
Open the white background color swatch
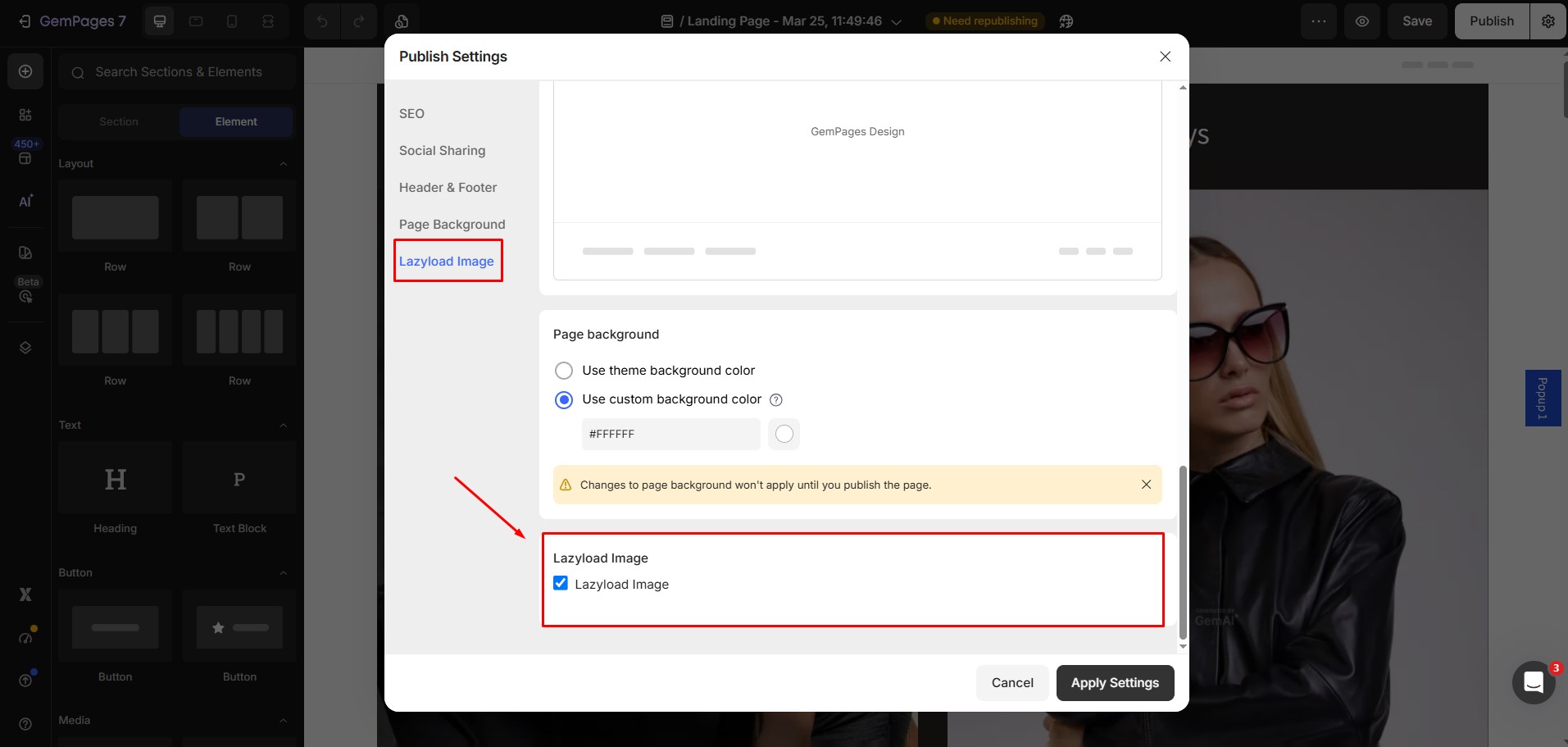784,434
